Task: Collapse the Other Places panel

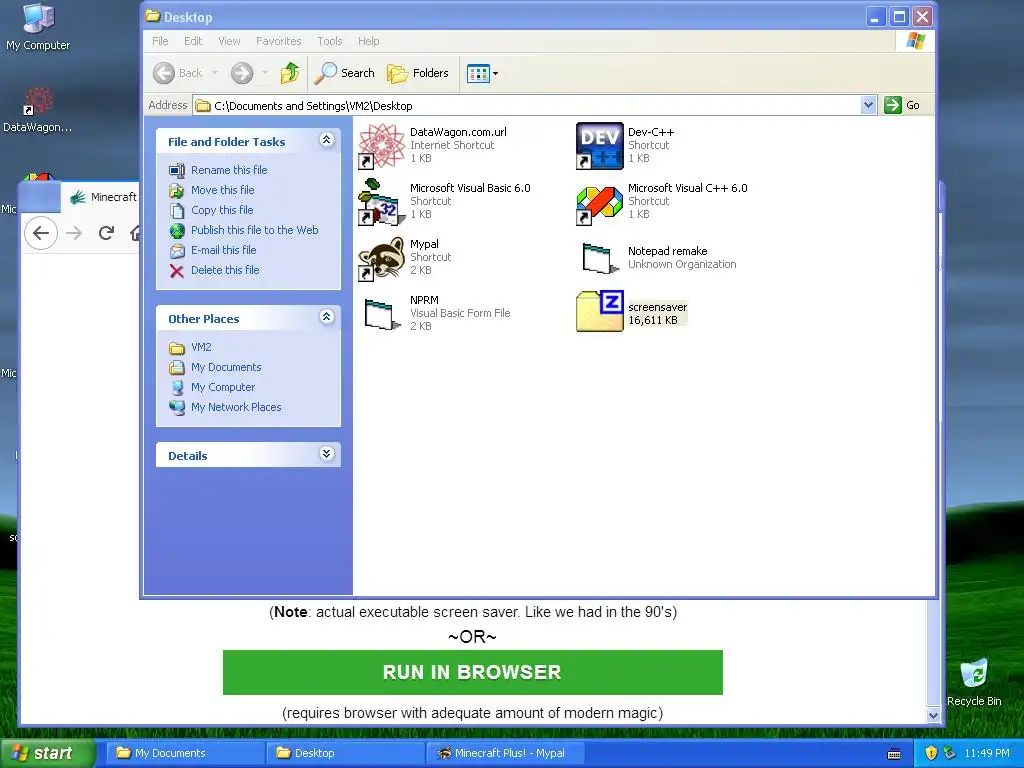Action: [x=327, y=317]
